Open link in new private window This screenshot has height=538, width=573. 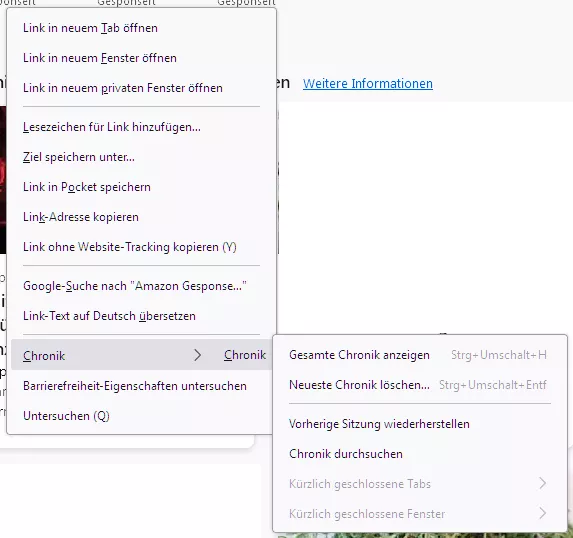pos(141,88)
